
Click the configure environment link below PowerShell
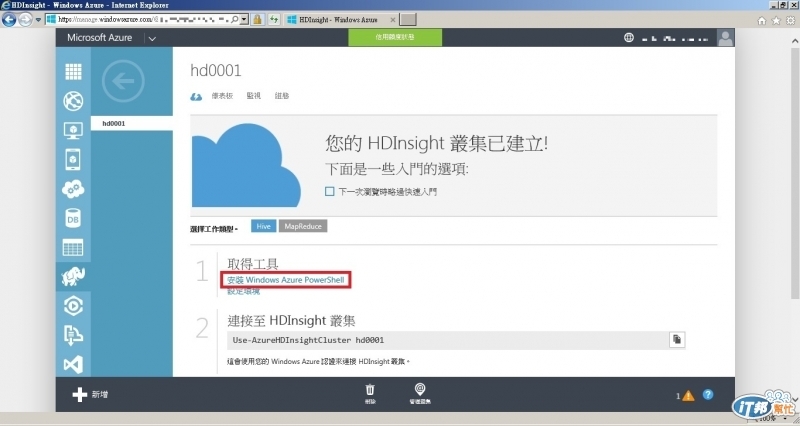pos(243,291)
